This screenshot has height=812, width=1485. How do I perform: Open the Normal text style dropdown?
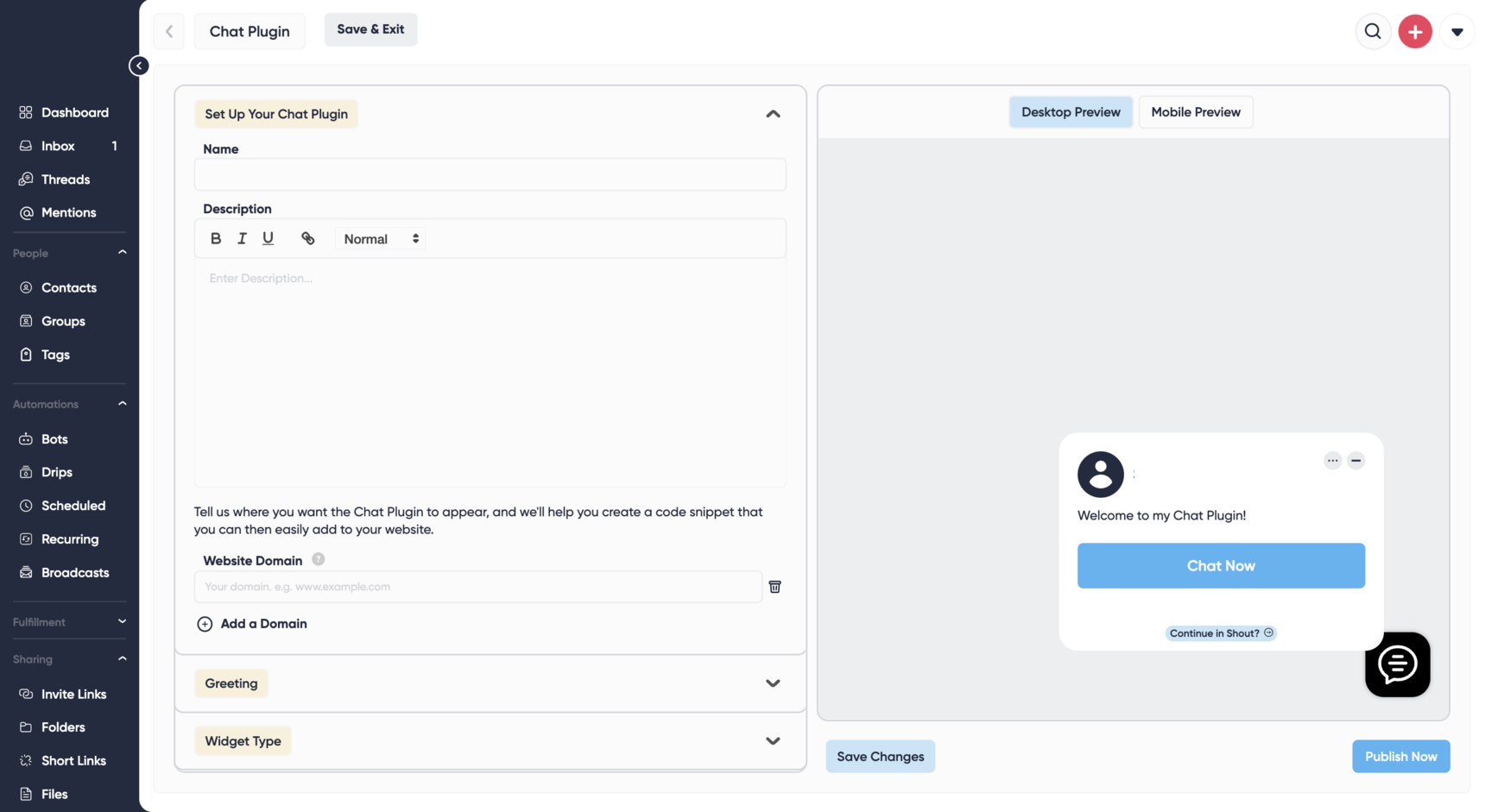click(381, 239)
